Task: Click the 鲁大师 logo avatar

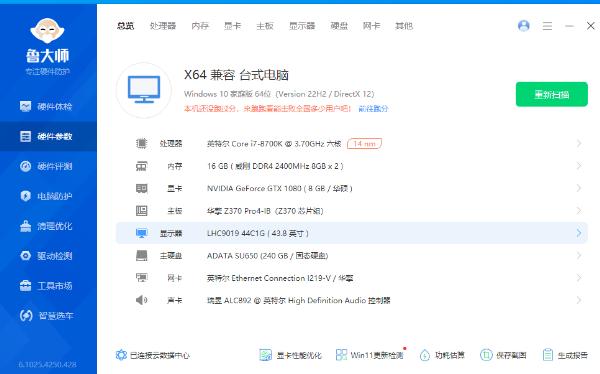Action: point(47,31)
